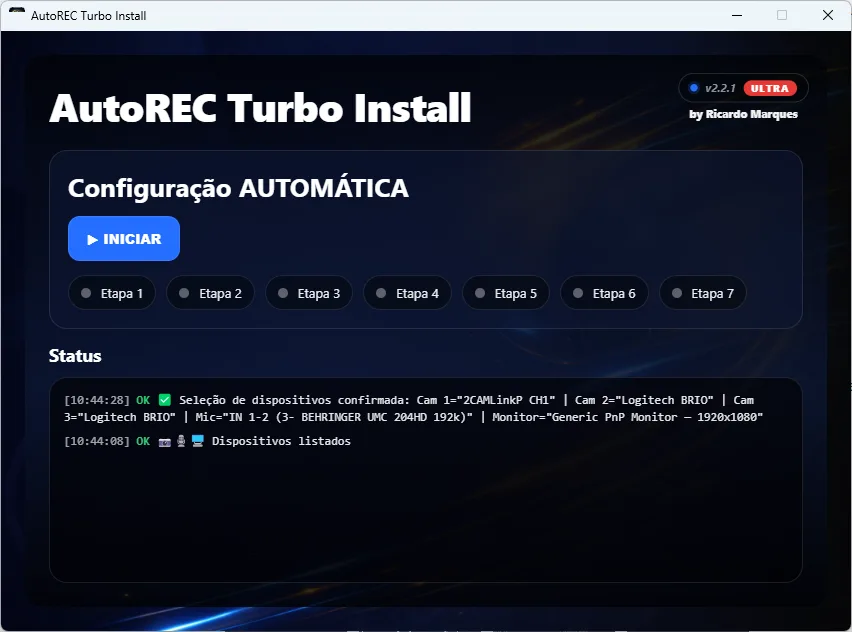Click the microphone emoji in Dispositivos listados row

point(181,441)
